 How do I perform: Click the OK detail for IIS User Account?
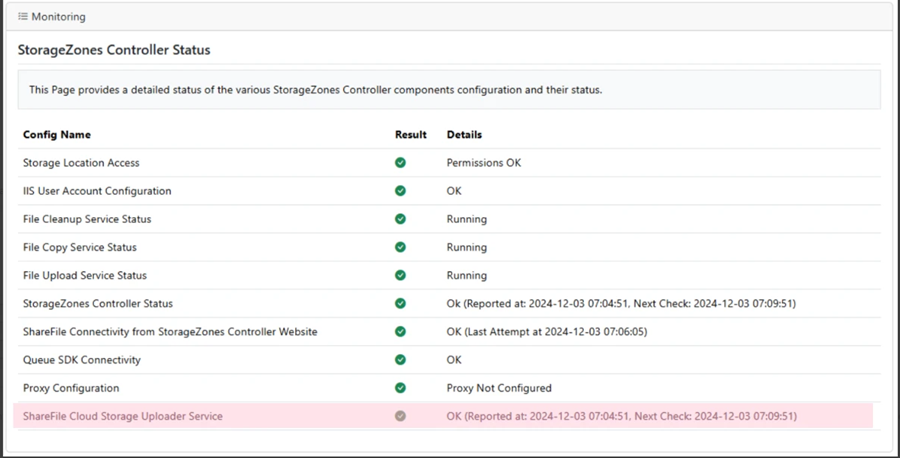pyautogui.click(x=454, y=191)
